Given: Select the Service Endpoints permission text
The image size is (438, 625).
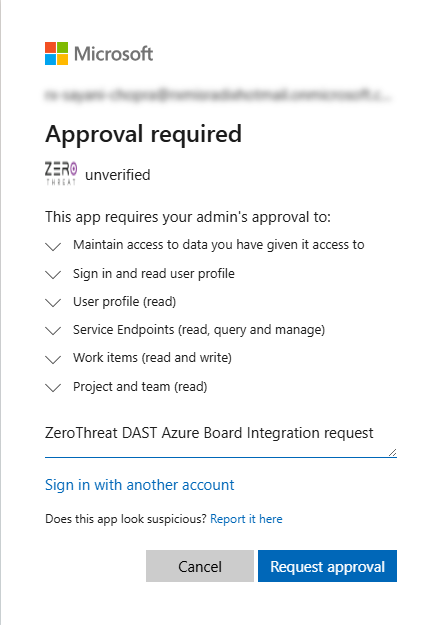Looking at the screenshot, I should pyautogui.click(x=199, y=330).
